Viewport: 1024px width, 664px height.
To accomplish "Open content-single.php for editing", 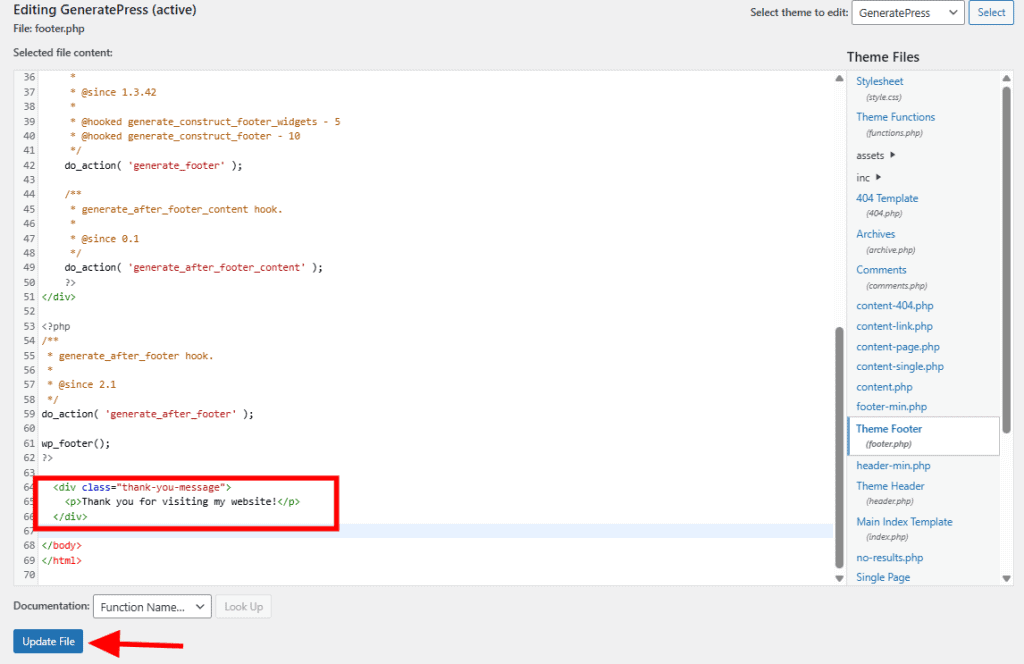I will (899, 366).
